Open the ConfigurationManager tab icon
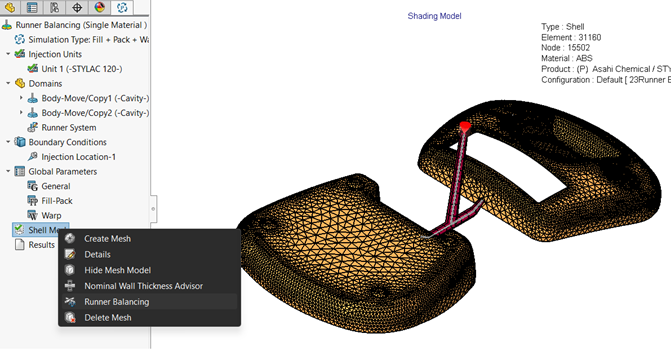The height and width of the screenshot is (360, 671). click(x=54, y=7)
